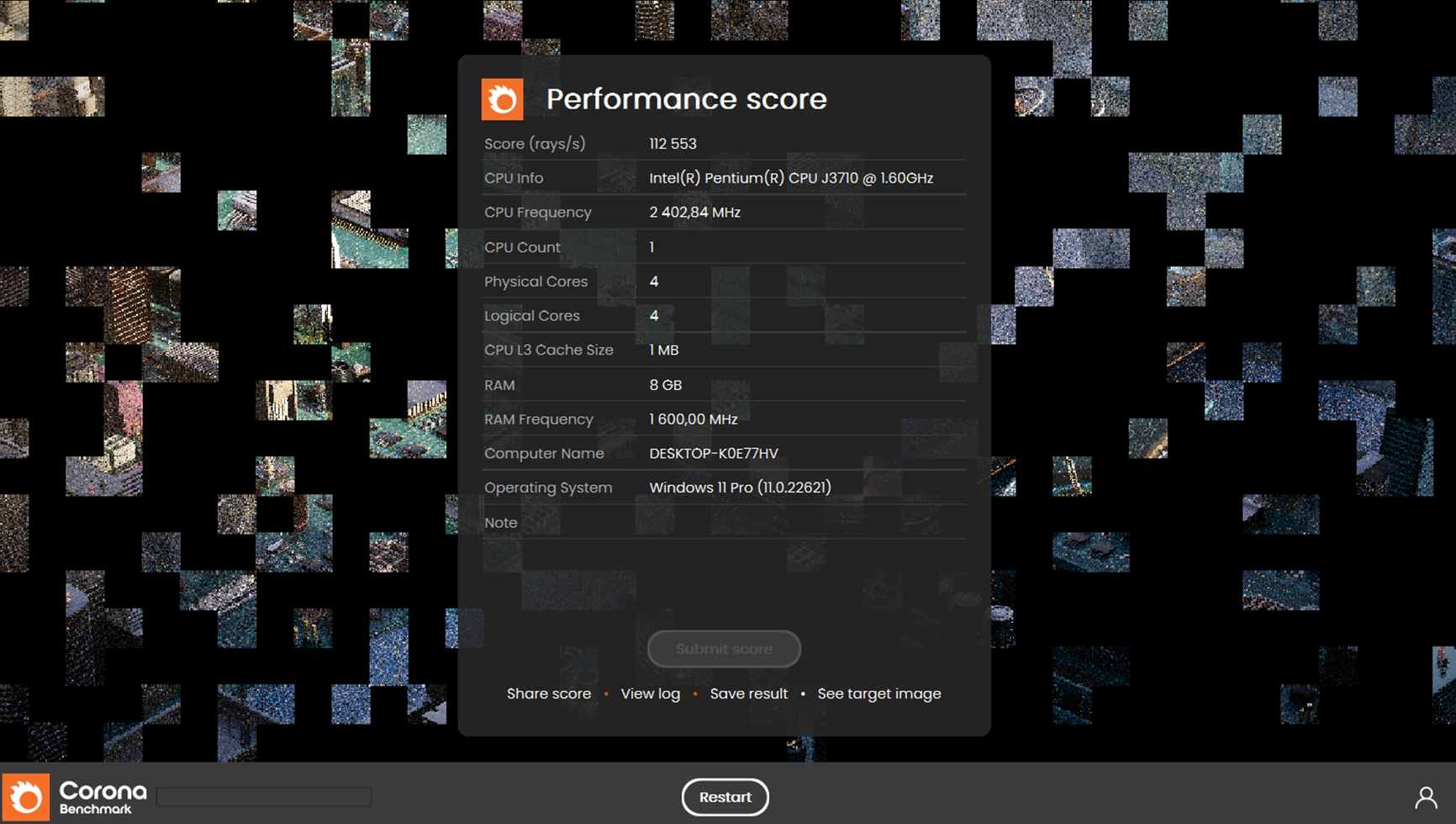Click the CPU Frequency label
Image resolution: width=1456 pixels, height=824 pixels.
coord(538,213)
